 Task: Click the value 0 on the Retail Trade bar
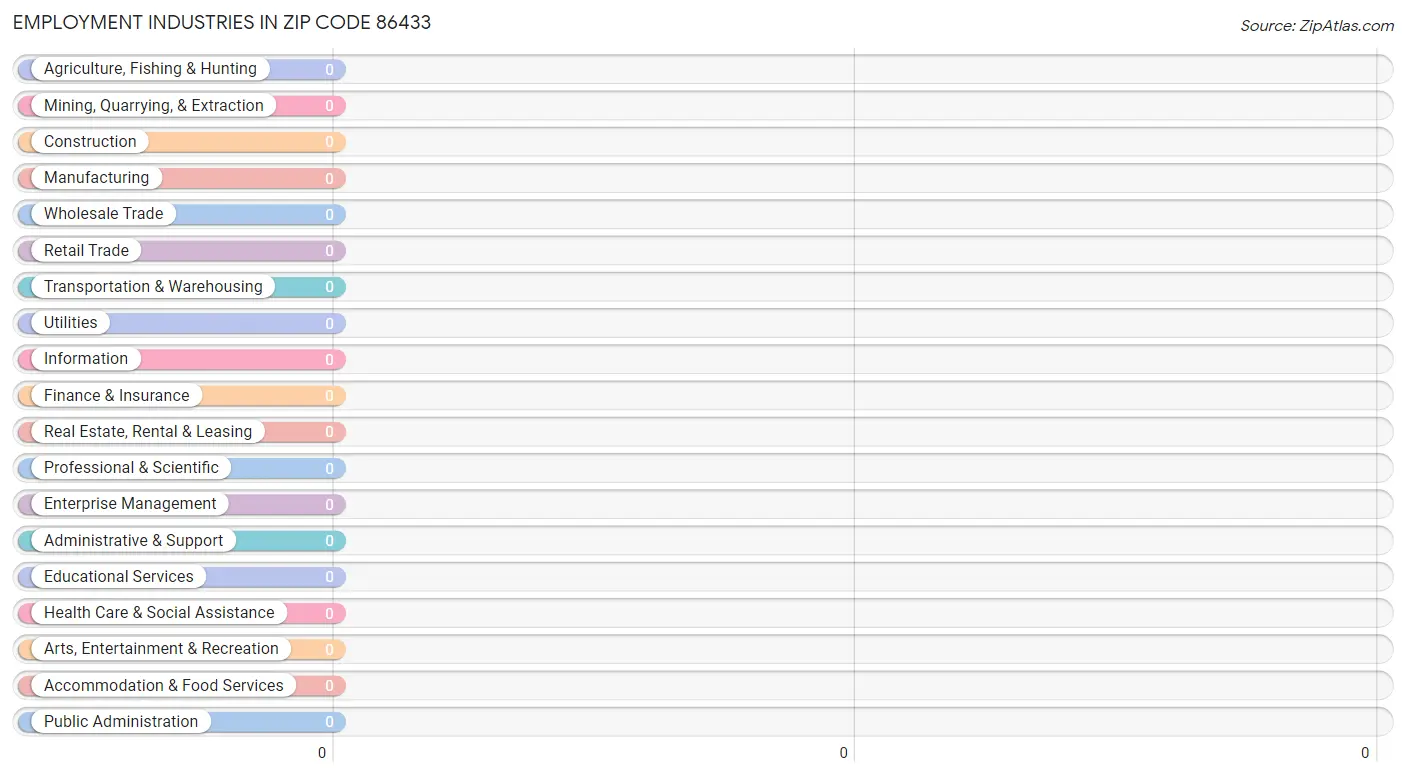tap(329, 251)
